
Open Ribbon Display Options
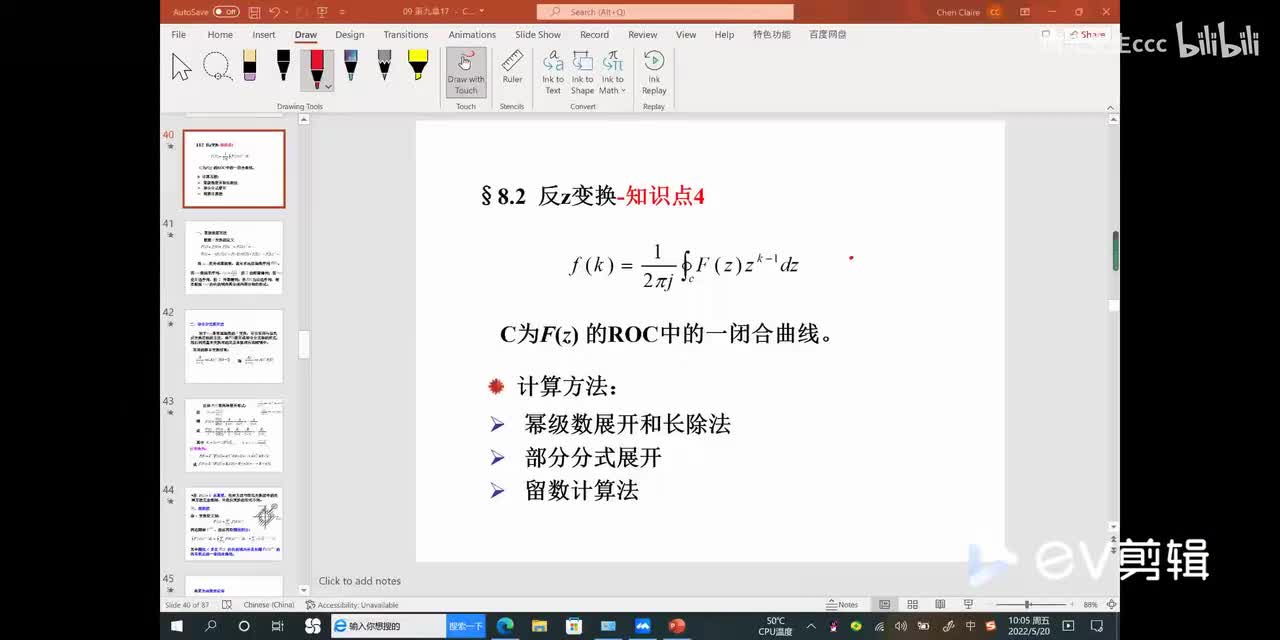pyautogui.click(x=1025, y=12)
